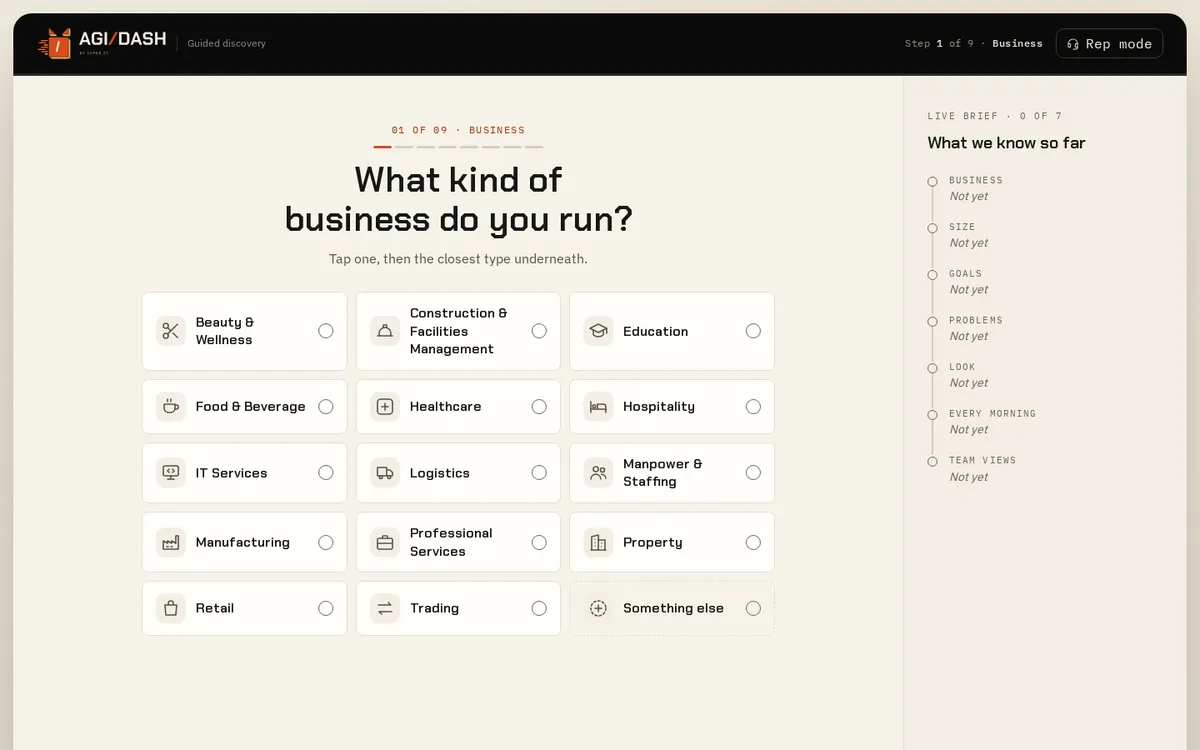Image resolution: width=1200 pixels, height=750 pixels.
Task: Select the Education radio button
Action: [x=753, y=331]
